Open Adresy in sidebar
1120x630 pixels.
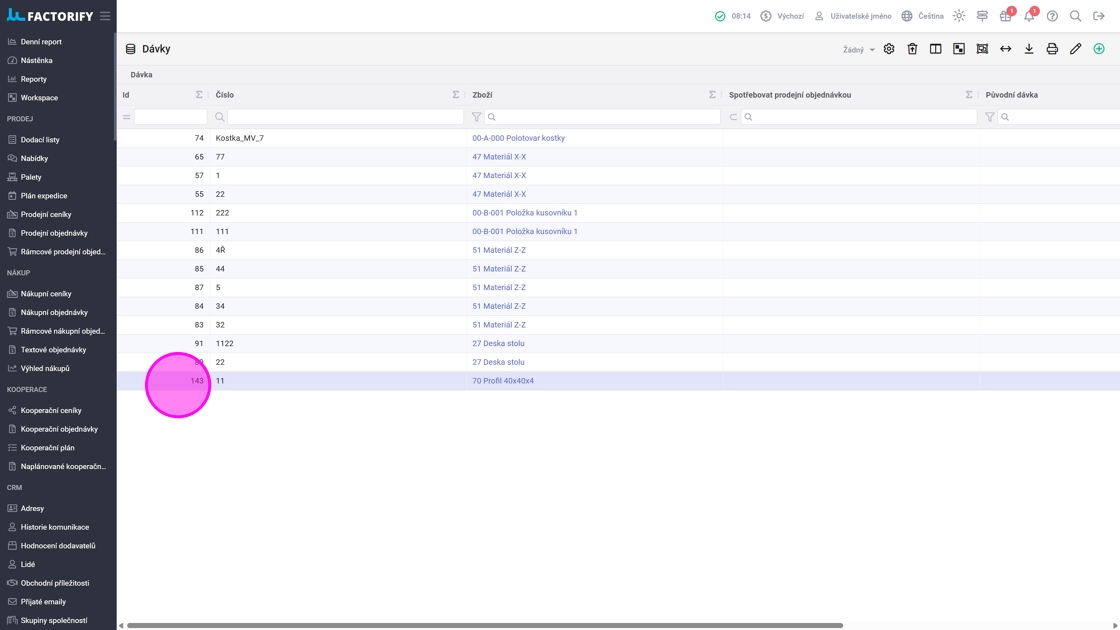[x=32, y=508]
